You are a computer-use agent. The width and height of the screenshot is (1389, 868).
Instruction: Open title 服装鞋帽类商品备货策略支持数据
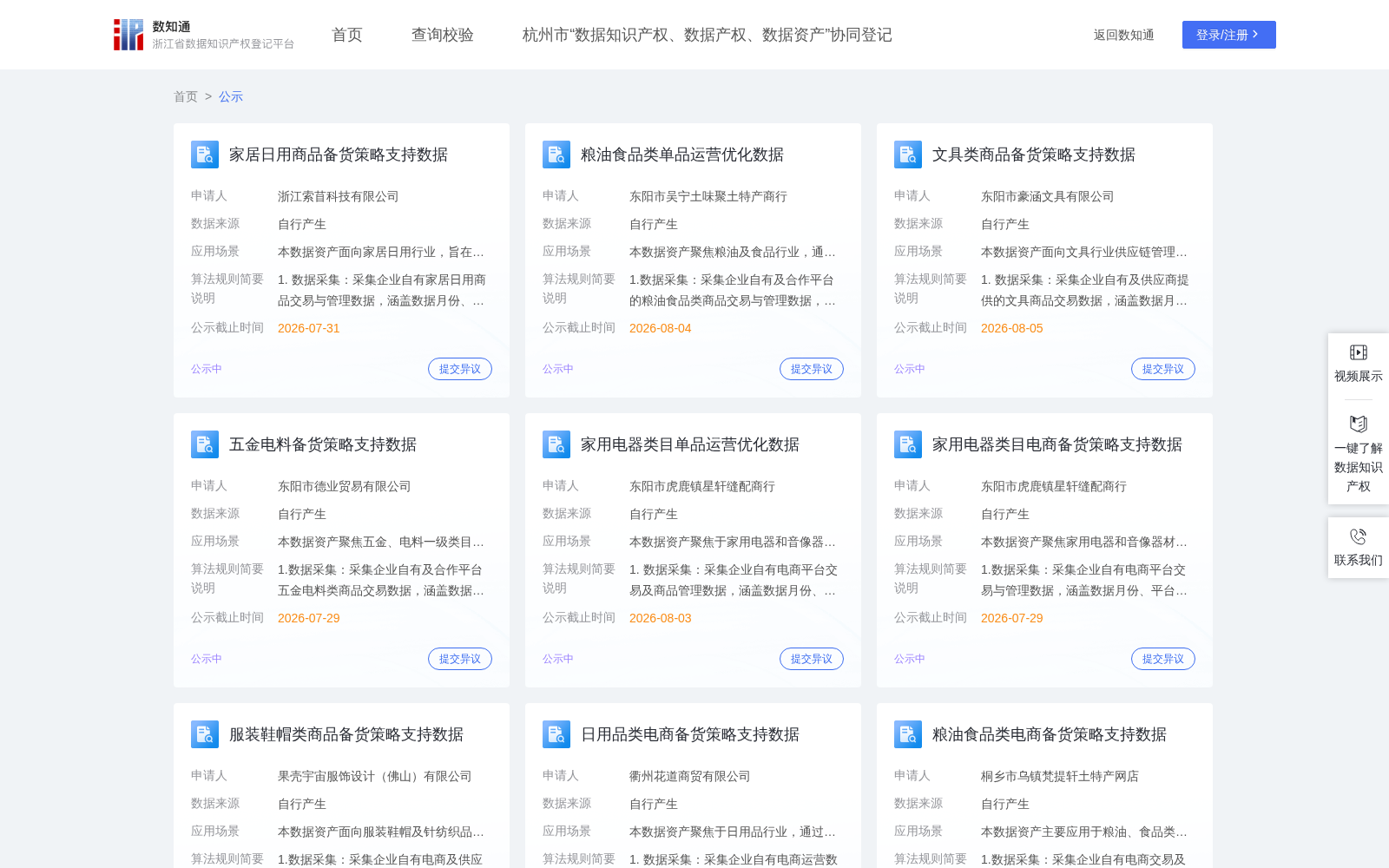click(346, 734)
